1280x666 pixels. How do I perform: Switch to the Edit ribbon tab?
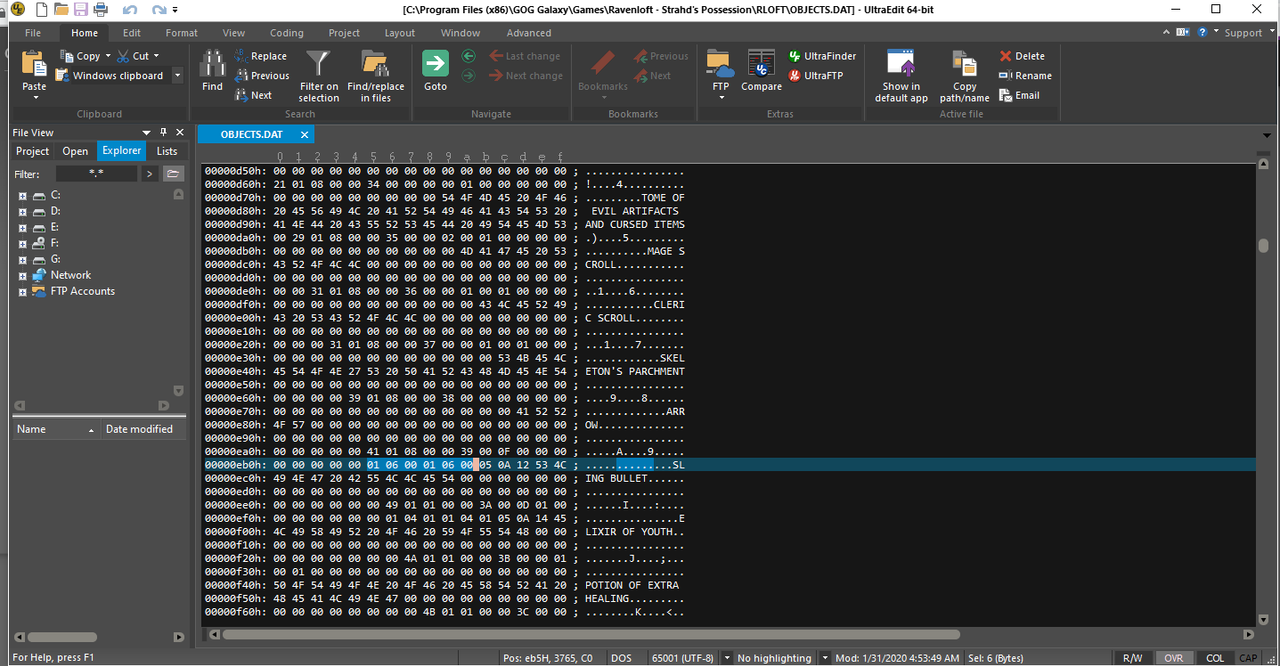(131, 32)
